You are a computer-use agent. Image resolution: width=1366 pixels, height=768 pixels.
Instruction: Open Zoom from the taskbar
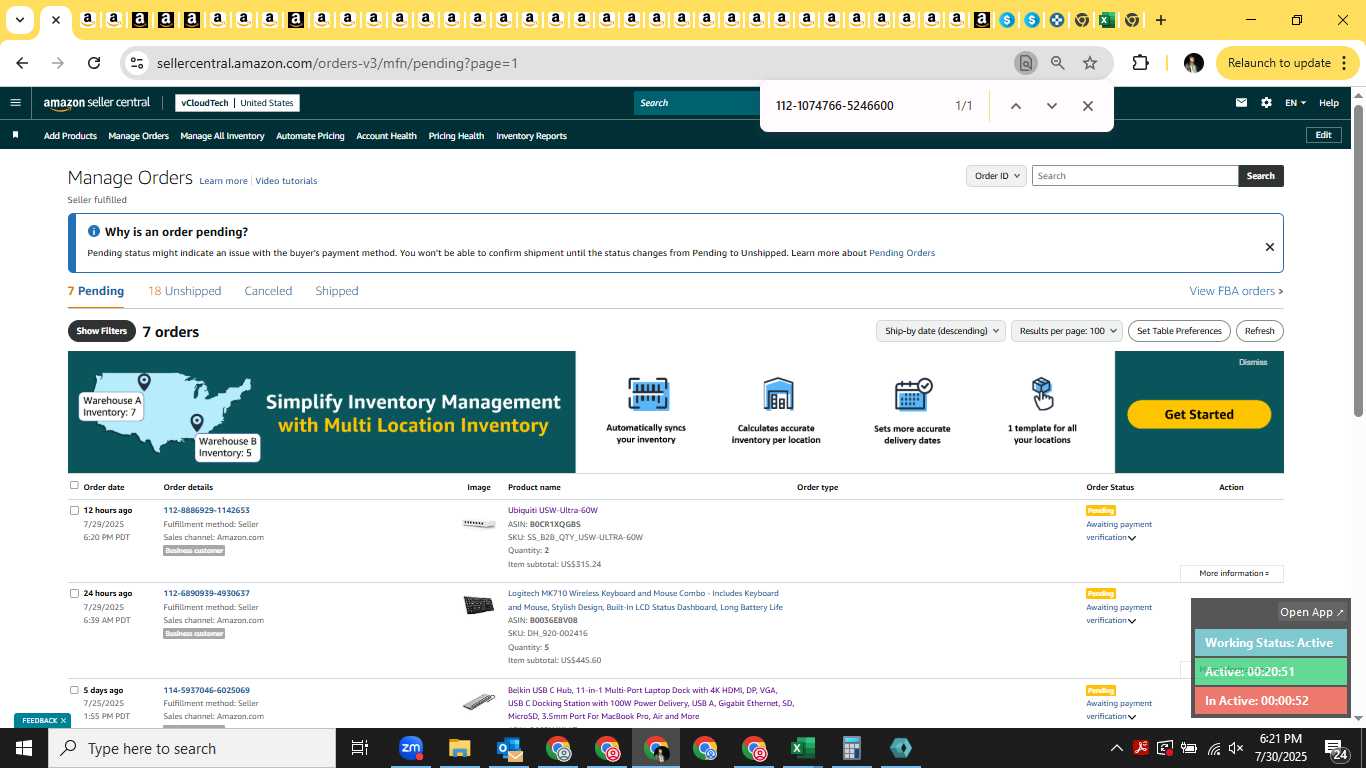click(411, 748)
